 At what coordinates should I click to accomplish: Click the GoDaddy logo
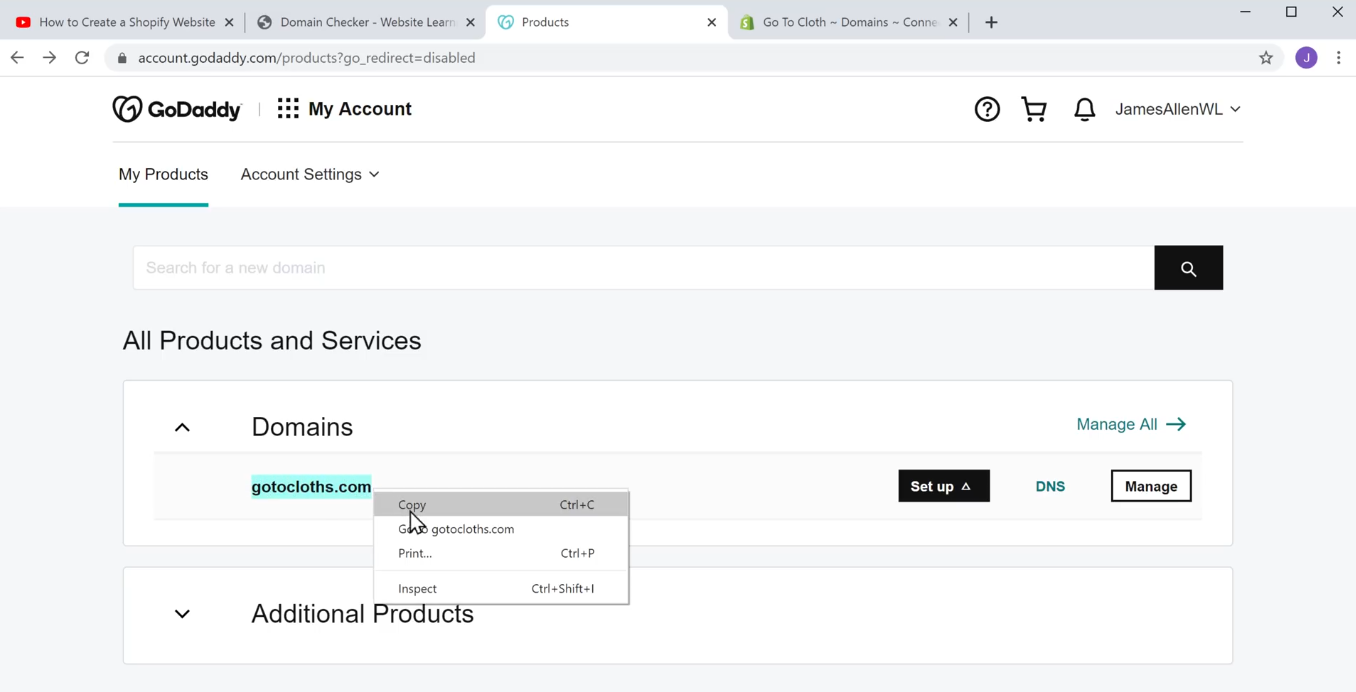177,109
